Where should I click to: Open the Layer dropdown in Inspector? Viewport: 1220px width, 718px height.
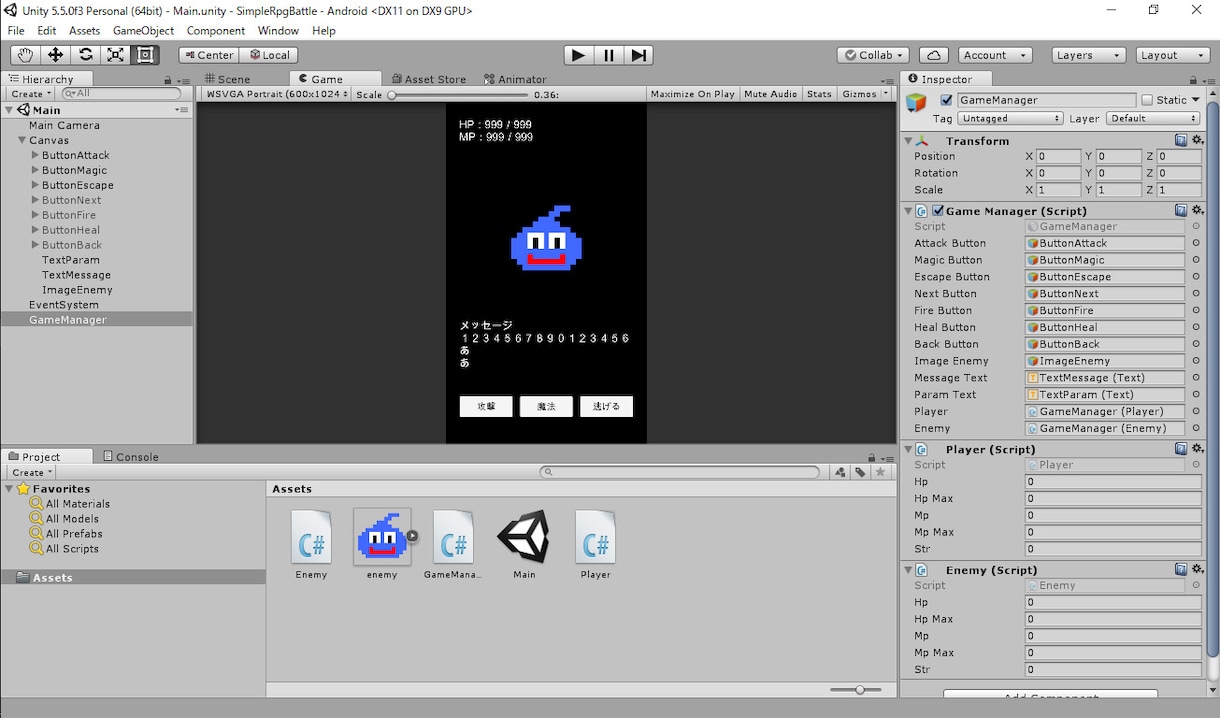point(1153,118)
